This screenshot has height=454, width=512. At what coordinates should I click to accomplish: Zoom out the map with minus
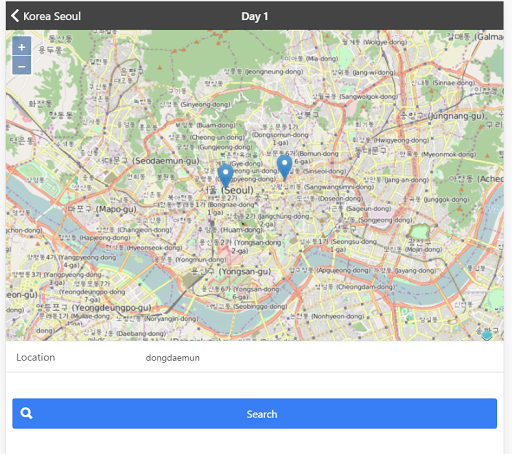22,66
